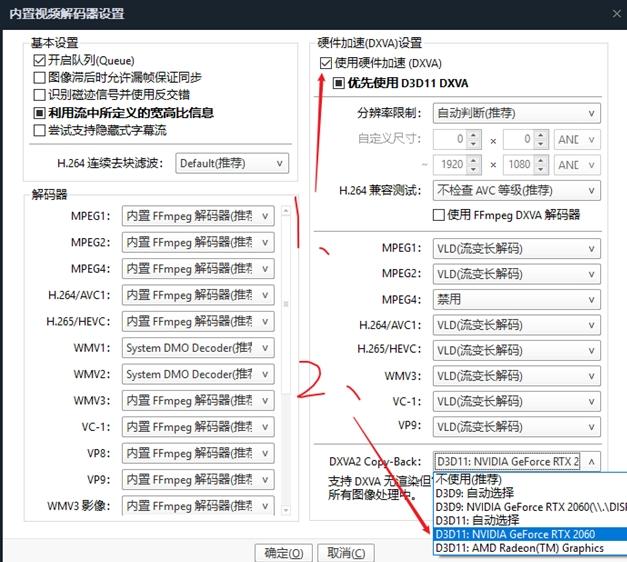Click custom size first width field showing 0
Screen dimensions: 627x562
450,140
